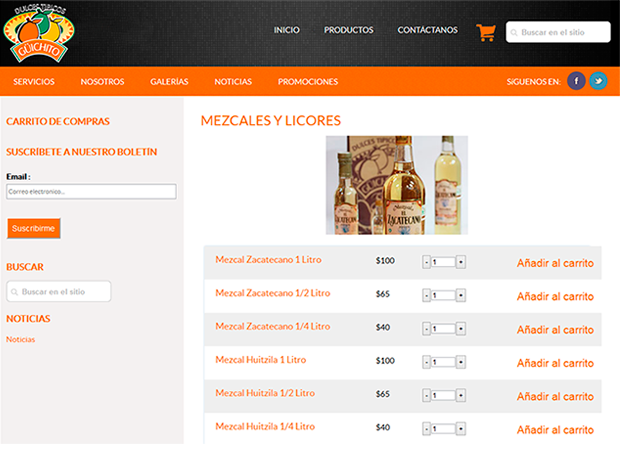Screen dimensions: 620x465
Task: Open Mezcal Huitzila 1/2 Litro product
Action: tap(265, 393)
